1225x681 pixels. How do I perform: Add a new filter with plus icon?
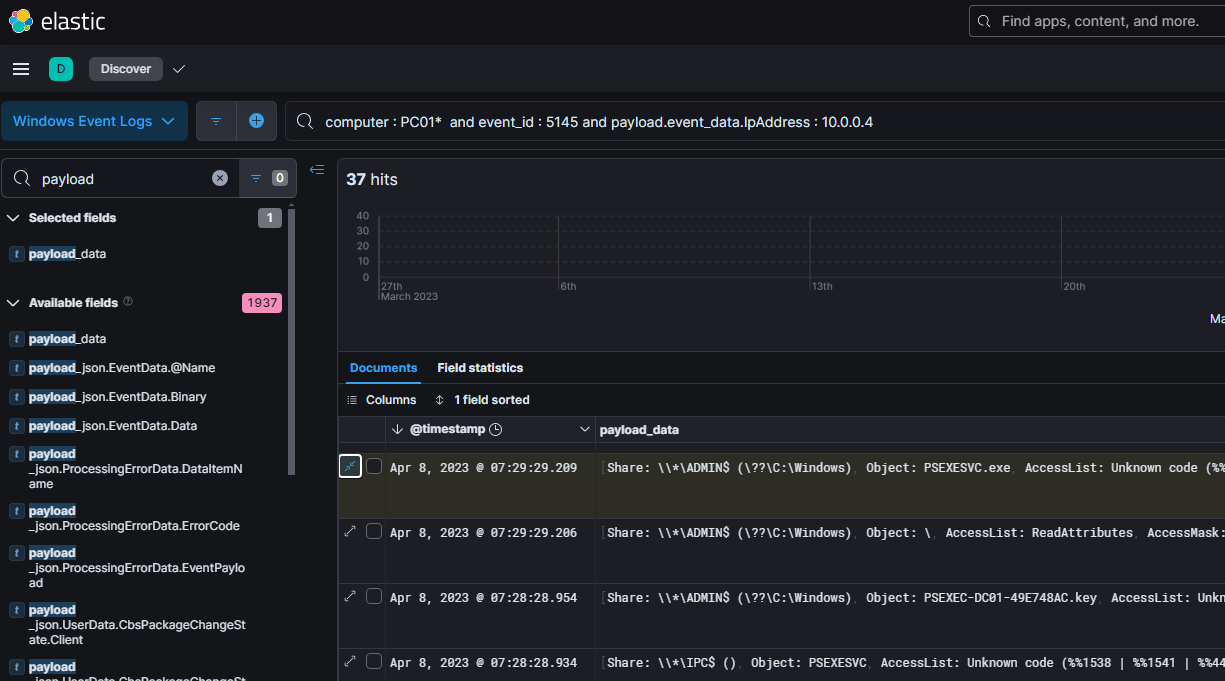(256, 121)
